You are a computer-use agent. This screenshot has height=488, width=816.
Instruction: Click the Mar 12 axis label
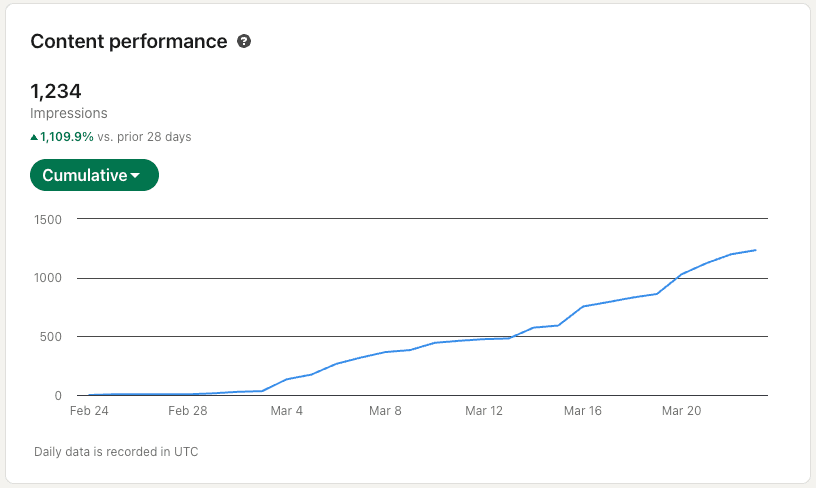(484, 410)
